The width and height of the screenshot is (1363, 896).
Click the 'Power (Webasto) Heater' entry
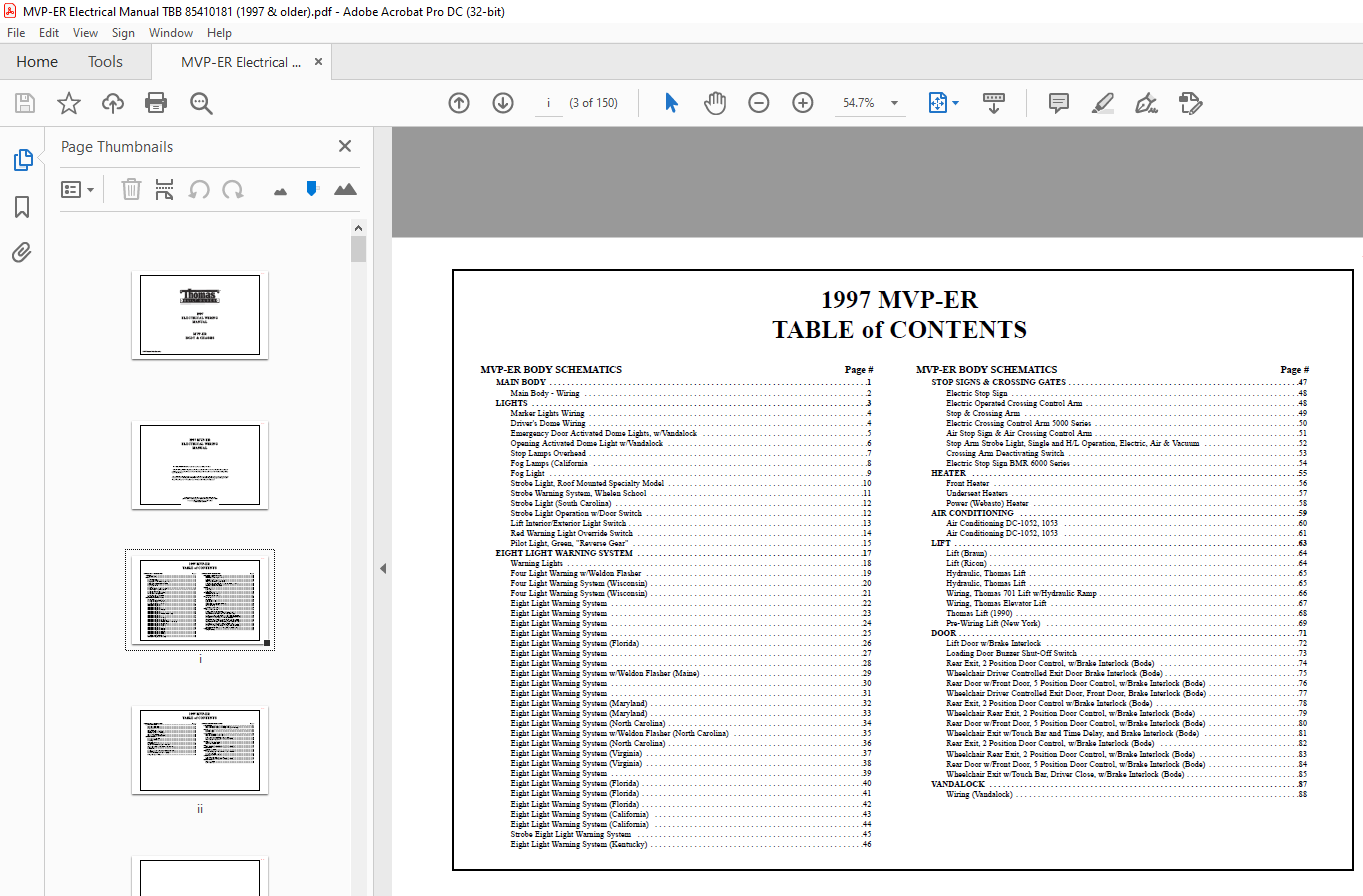[x=987, y=503]
